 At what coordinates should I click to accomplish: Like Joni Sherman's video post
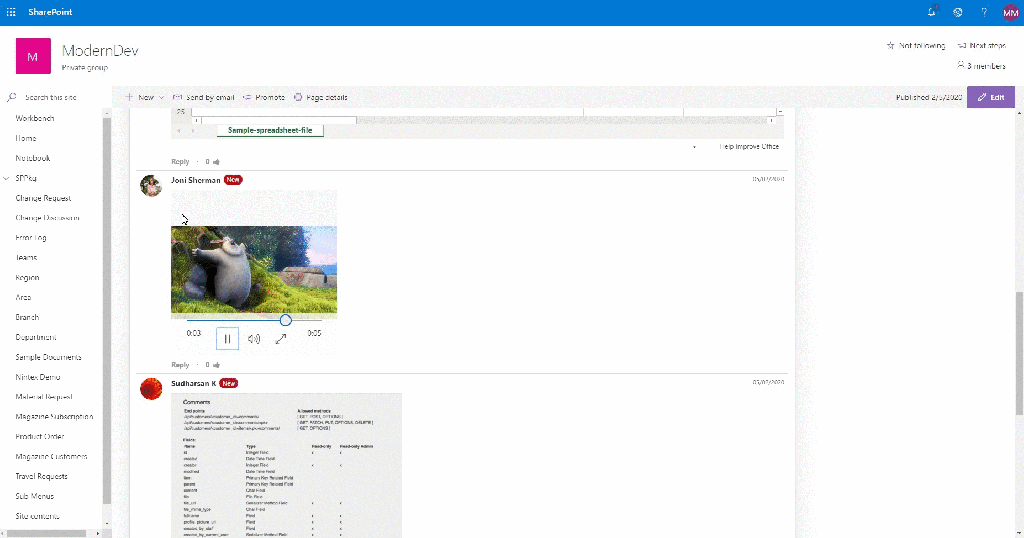click(x=216, y=365)
